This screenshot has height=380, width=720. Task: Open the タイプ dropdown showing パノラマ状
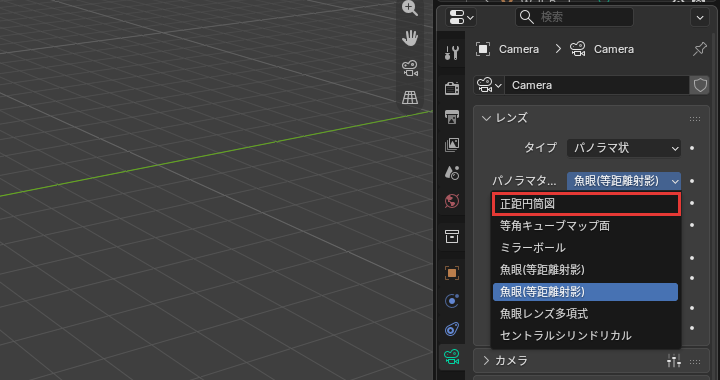[x=624, y=148]
